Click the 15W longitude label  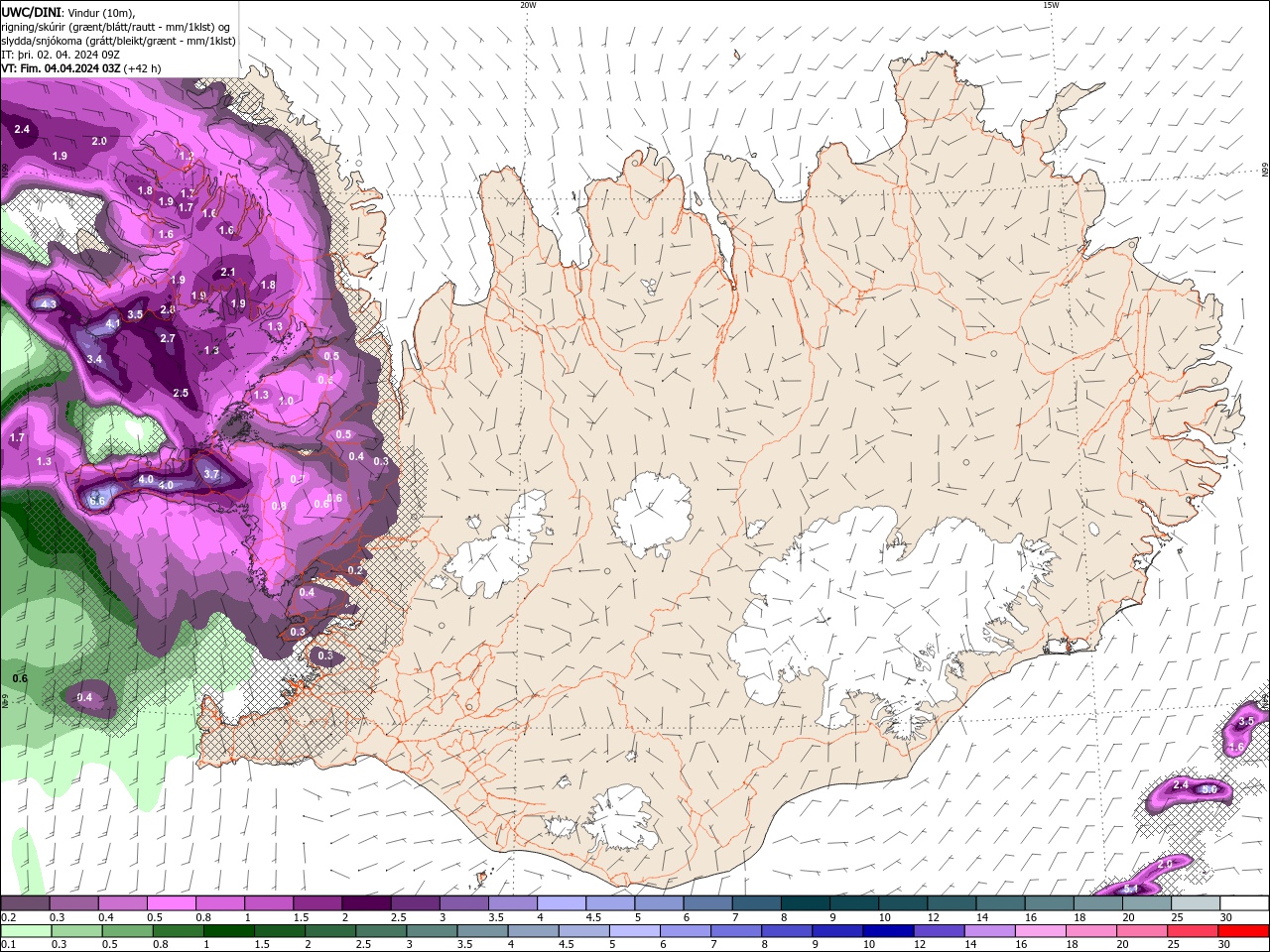click(x=1051, y=5)
